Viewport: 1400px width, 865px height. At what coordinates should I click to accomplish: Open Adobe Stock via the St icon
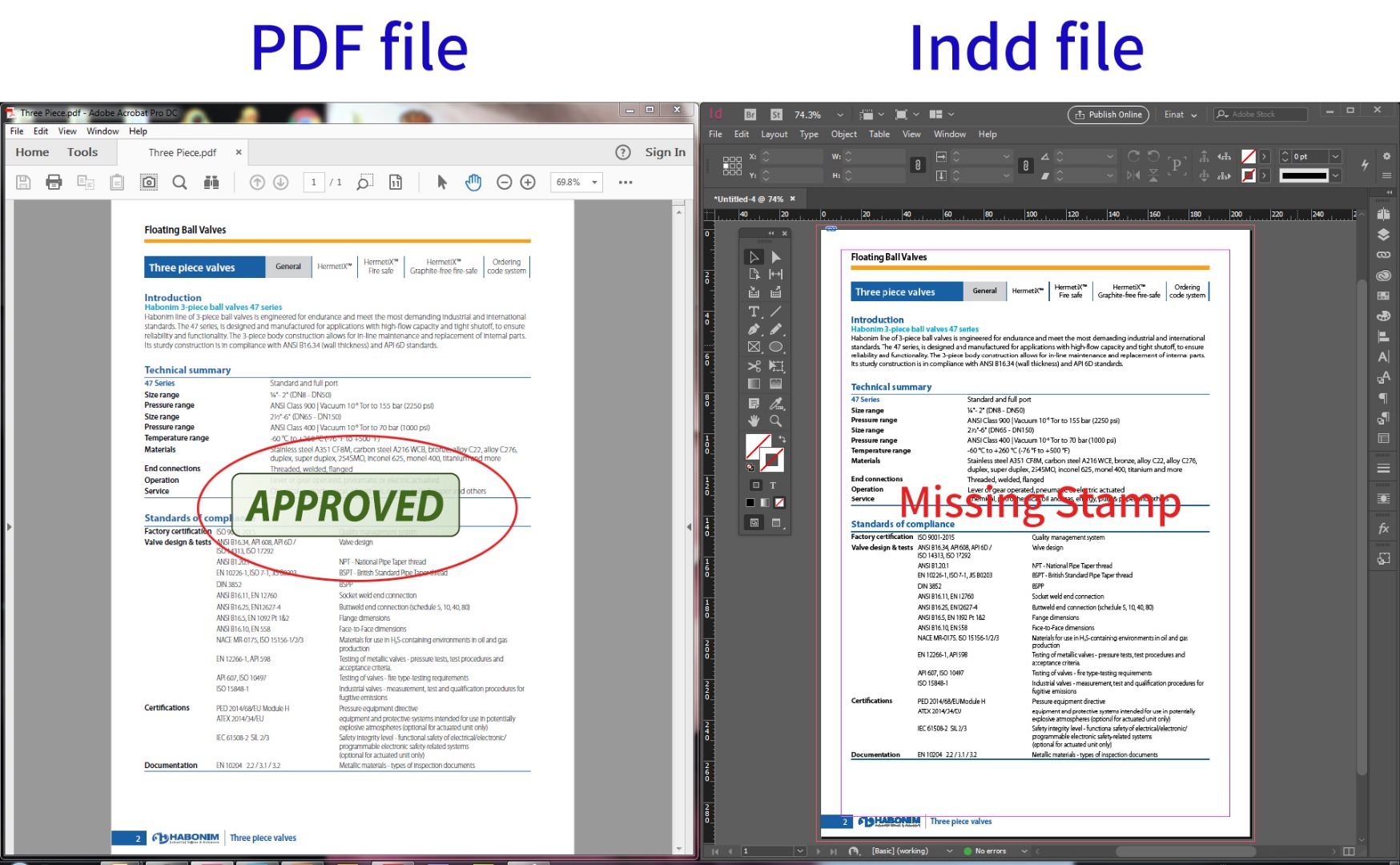[776, 115]
